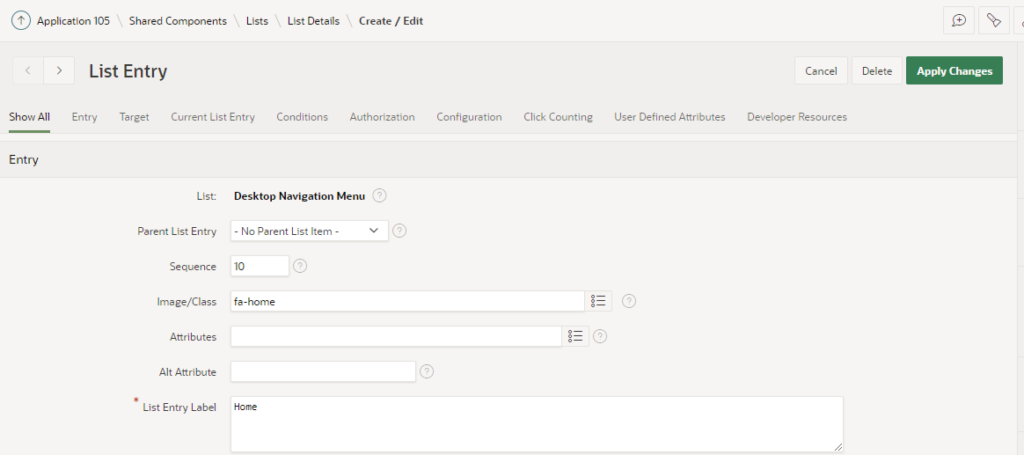The height and width of the screenshot is (455, 1024).
Task: Open the Conditions tab
Action: 302,117
